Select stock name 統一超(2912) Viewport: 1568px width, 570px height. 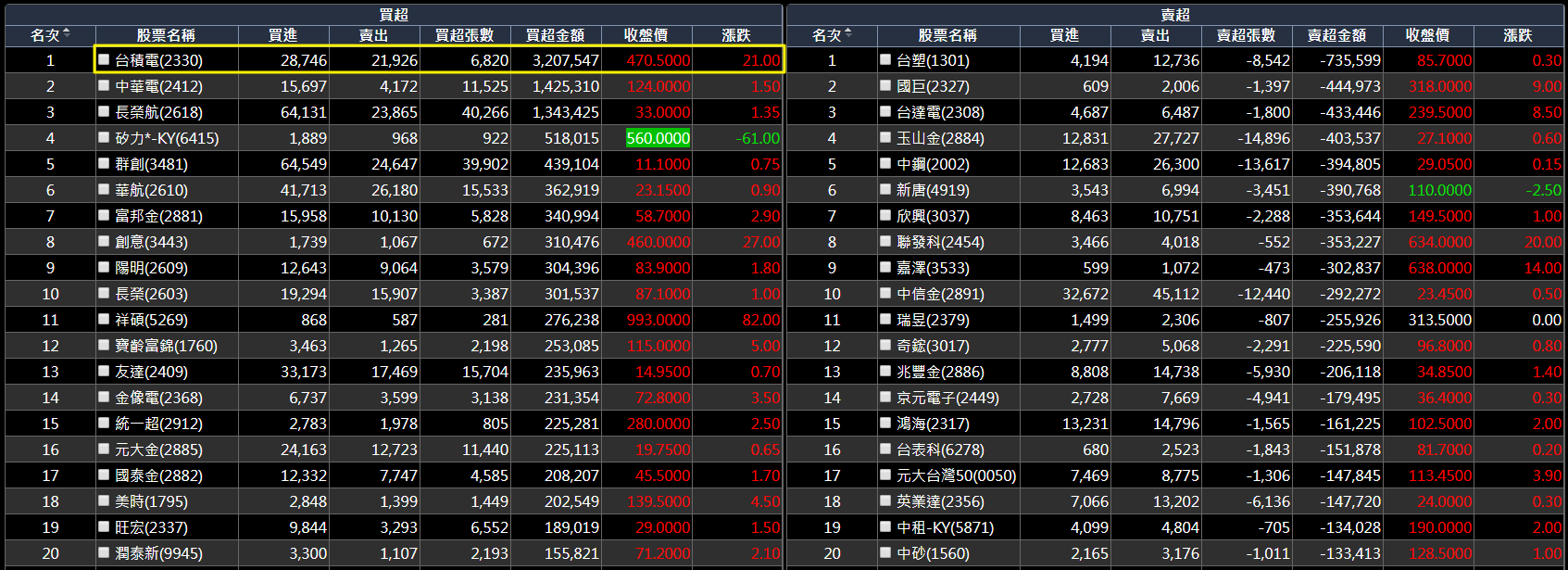coord(158,424)
